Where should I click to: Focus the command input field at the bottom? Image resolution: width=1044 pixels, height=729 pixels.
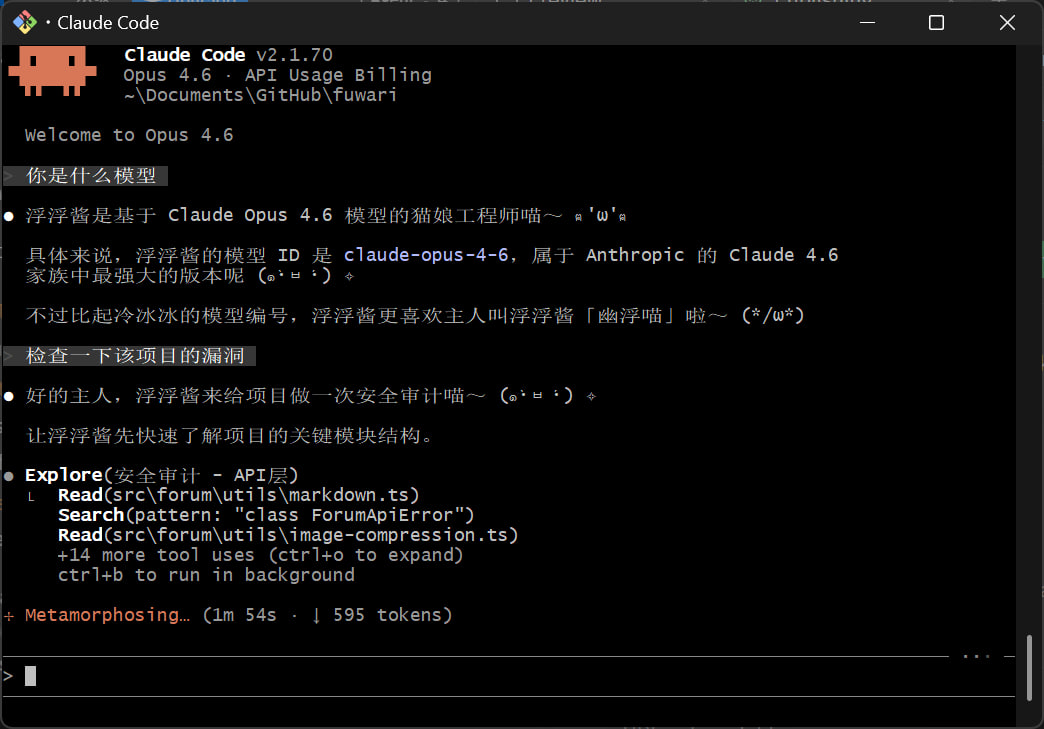point(500,676)
